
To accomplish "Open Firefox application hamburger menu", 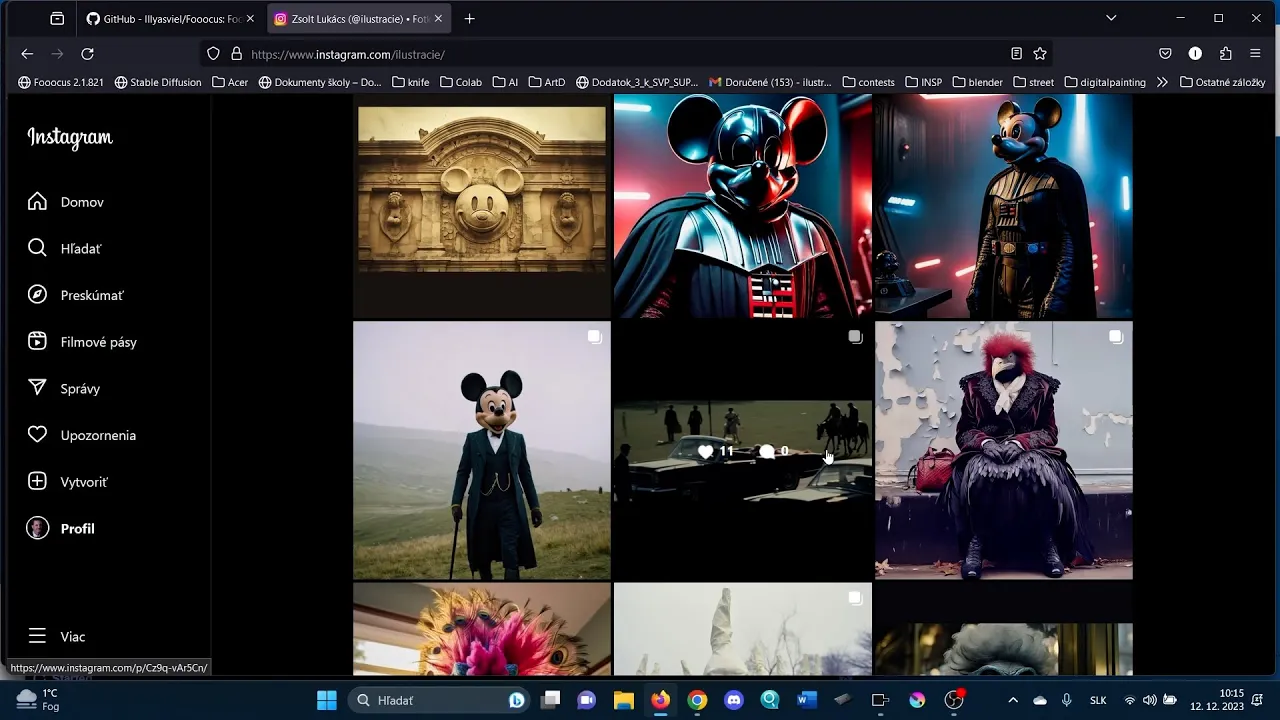I will point(1255,54).
